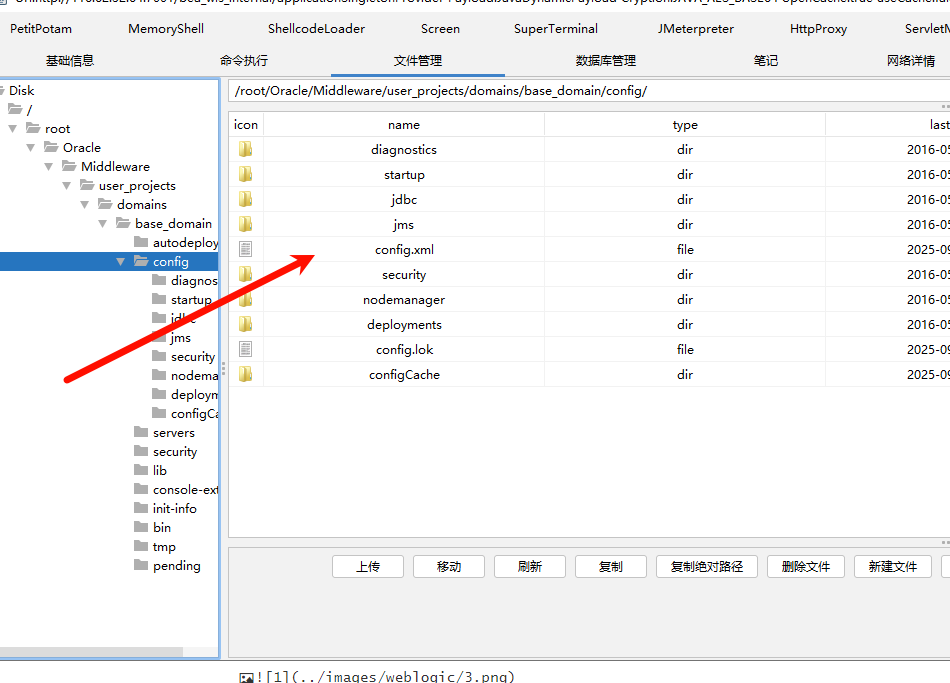Collapse the user_projects tree node
This screenshot has width=950, height=683.
click(66, 186)
